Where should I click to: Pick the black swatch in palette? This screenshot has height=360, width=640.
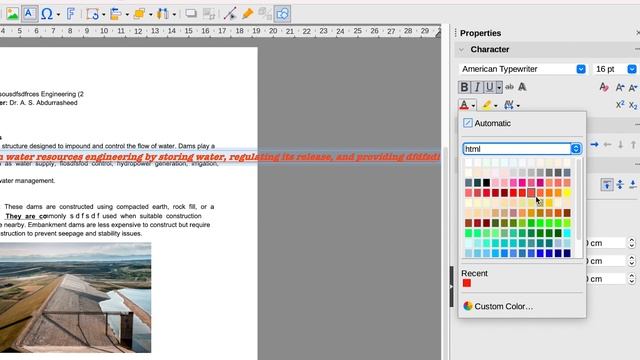487,182
